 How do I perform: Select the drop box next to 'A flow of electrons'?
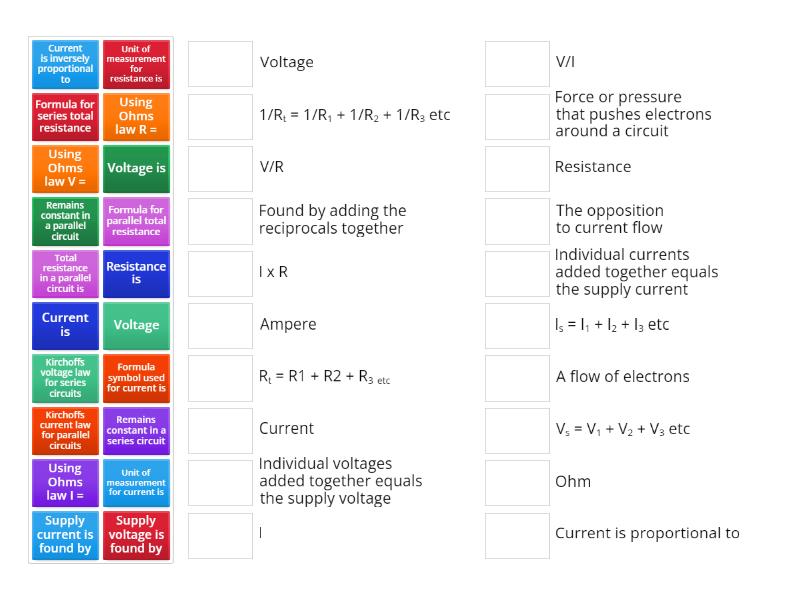click(517, 377)
